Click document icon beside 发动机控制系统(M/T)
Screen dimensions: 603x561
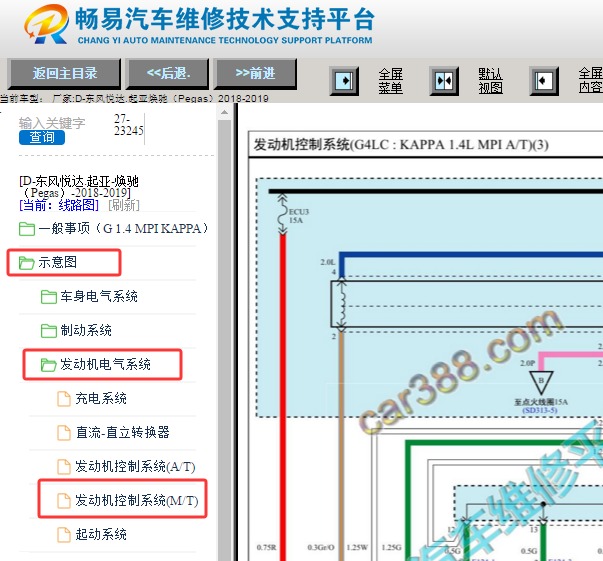(64, 501)
